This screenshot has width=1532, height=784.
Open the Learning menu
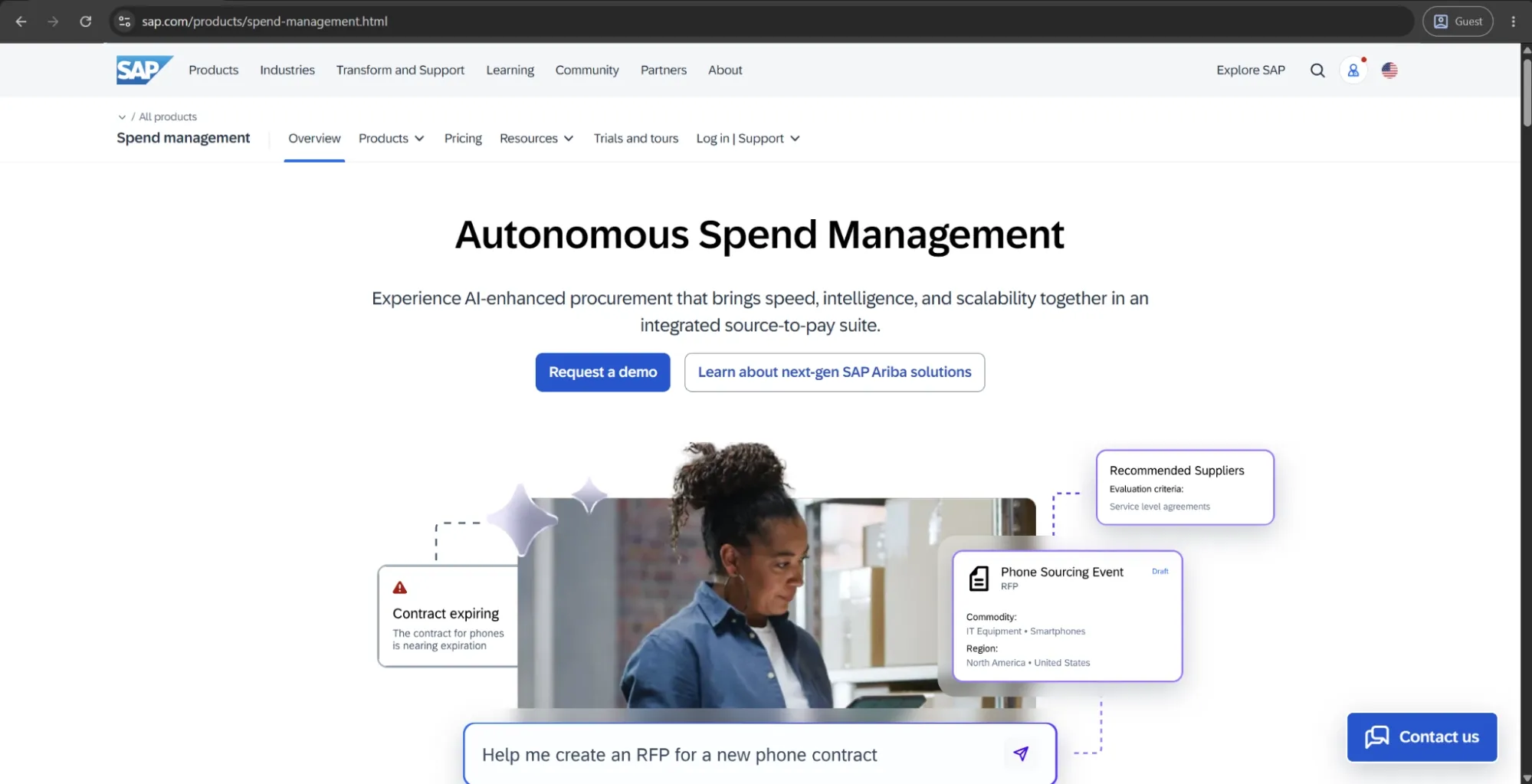pyautogui.click(x=510, y=70)
